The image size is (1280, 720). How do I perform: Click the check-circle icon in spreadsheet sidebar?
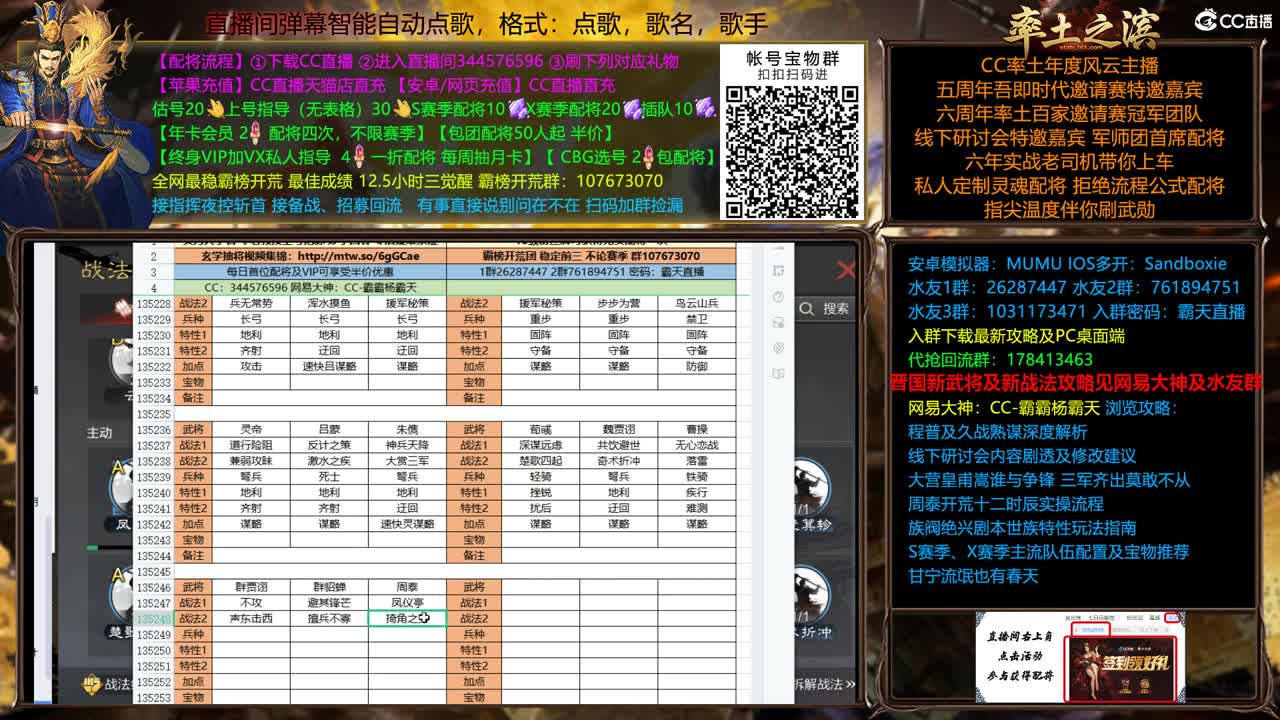pos(778,297)
